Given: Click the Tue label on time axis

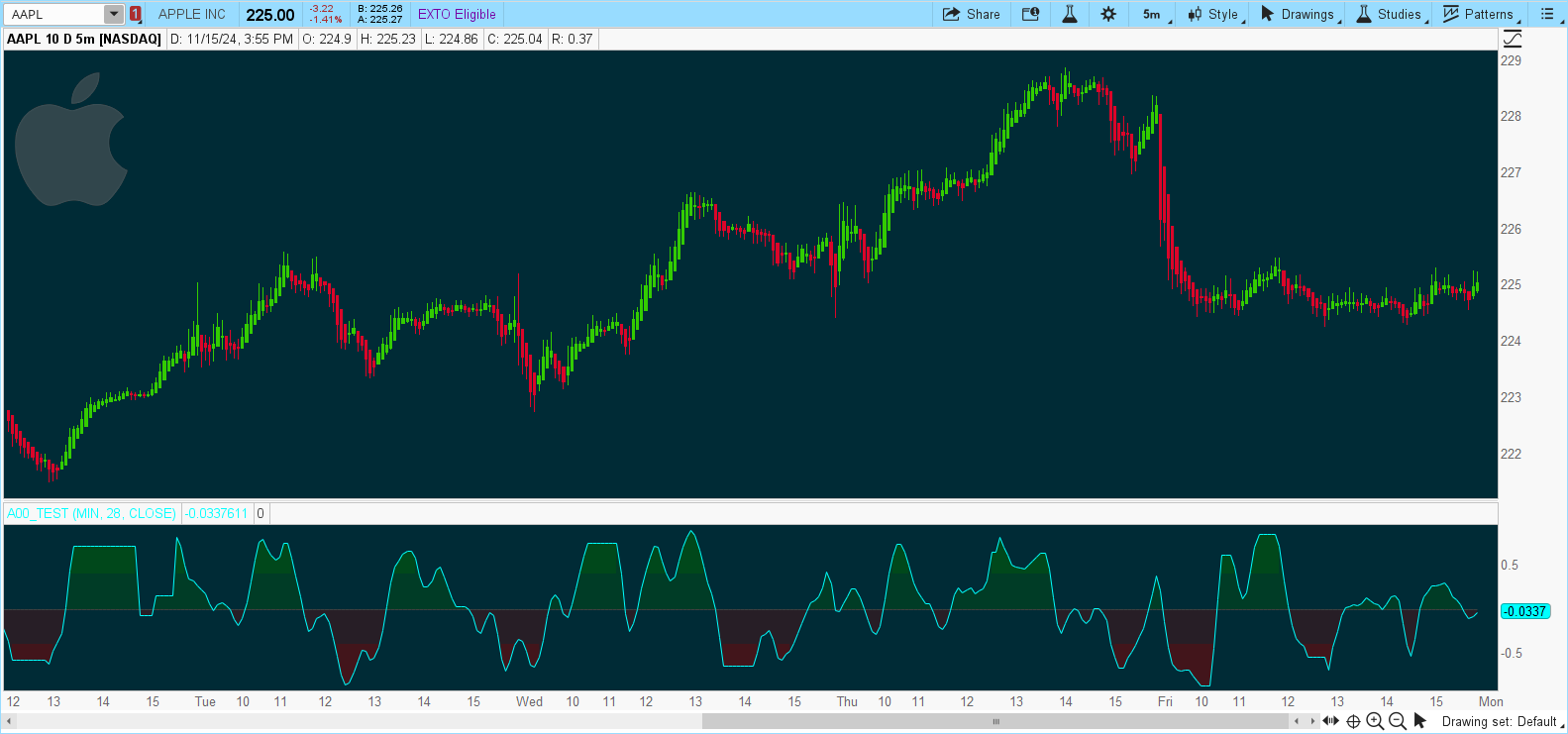Looking at the screenshot, I should click(205, 701).
